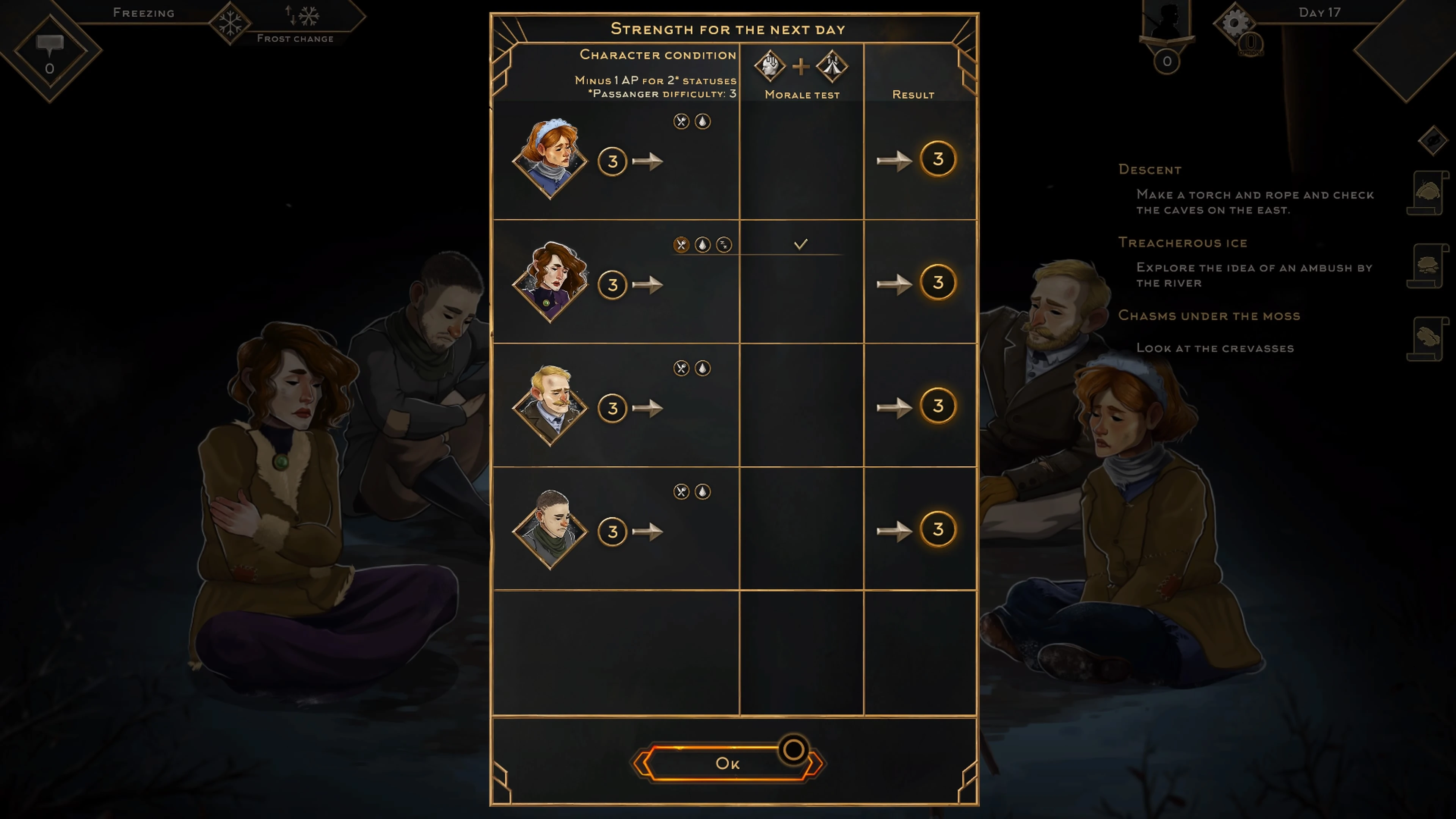The image size is (1456, 819).
Task: Click the maid's result strength value 3
Action: click(938, 159)
